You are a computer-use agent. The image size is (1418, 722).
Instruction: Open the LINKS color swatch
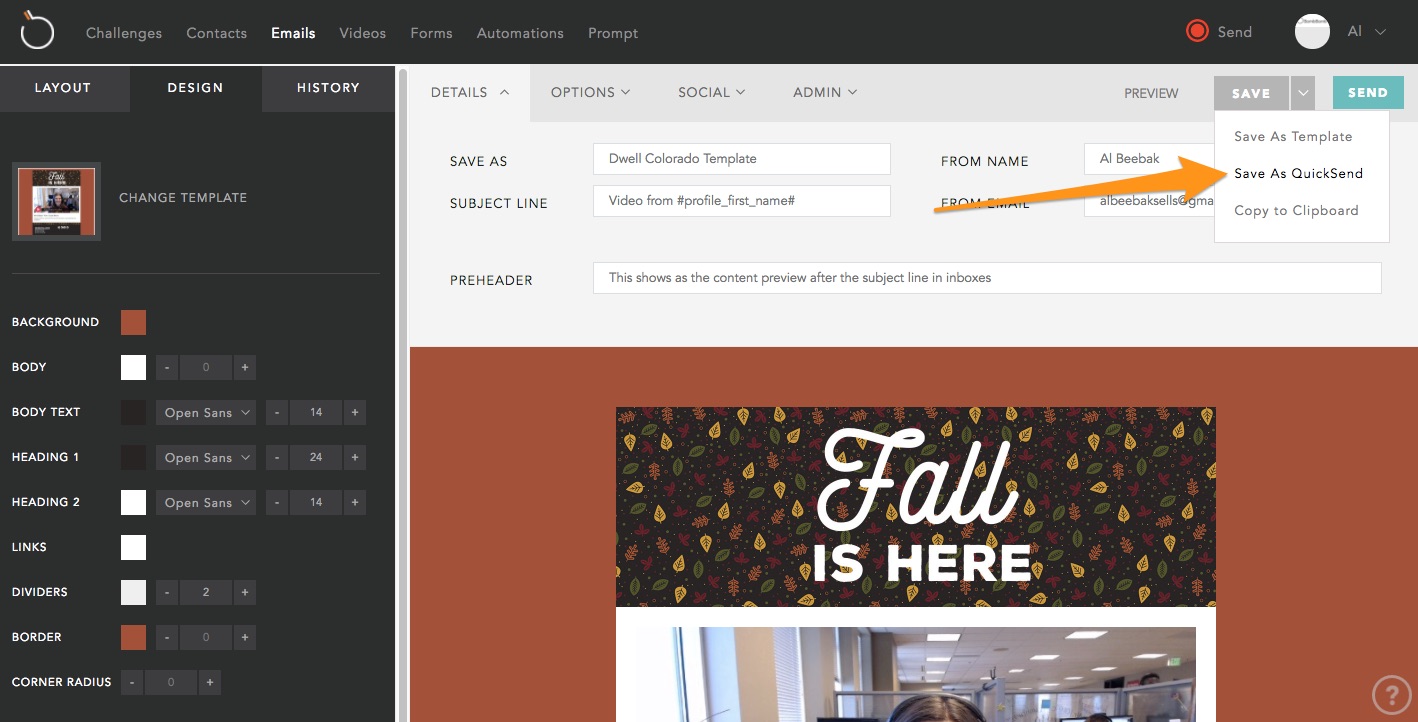[x=133, y=547]
